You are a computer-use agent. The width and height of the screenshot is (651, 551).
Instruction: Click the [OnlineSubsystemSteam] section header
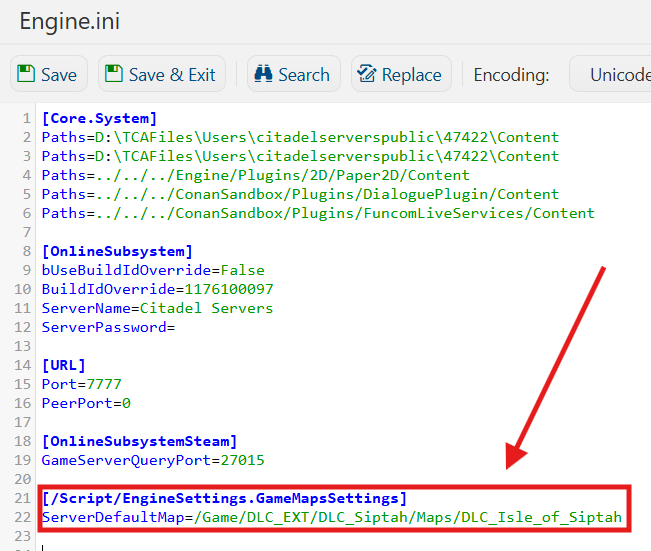click(x=140, y=441)
